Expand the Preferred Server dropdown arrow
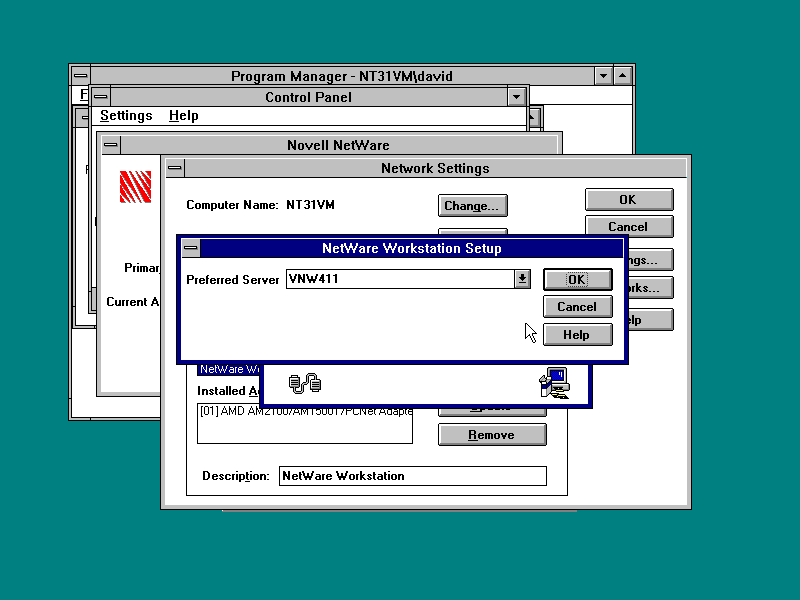Image resolution: width=800 pixels, height=600 pixels. point(522,279)
